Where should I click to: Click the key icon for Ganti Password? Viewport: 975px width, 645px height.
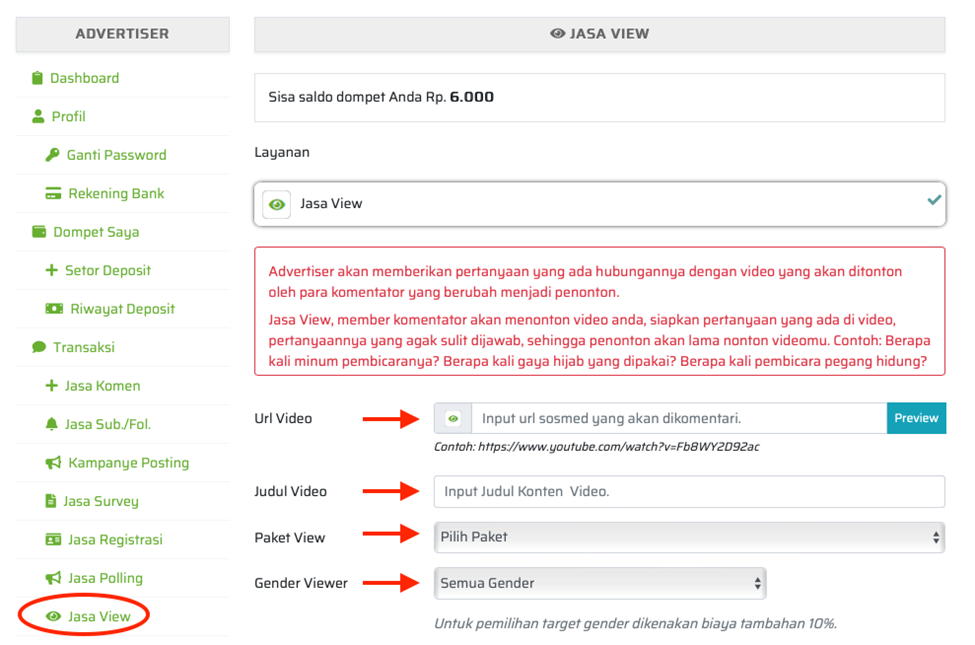coord(53,155)
